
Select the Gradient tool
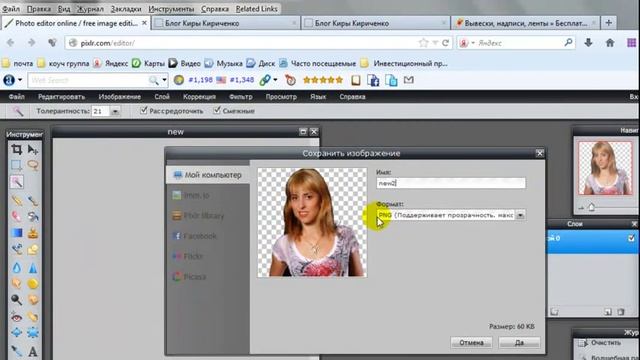click(16, 233)
